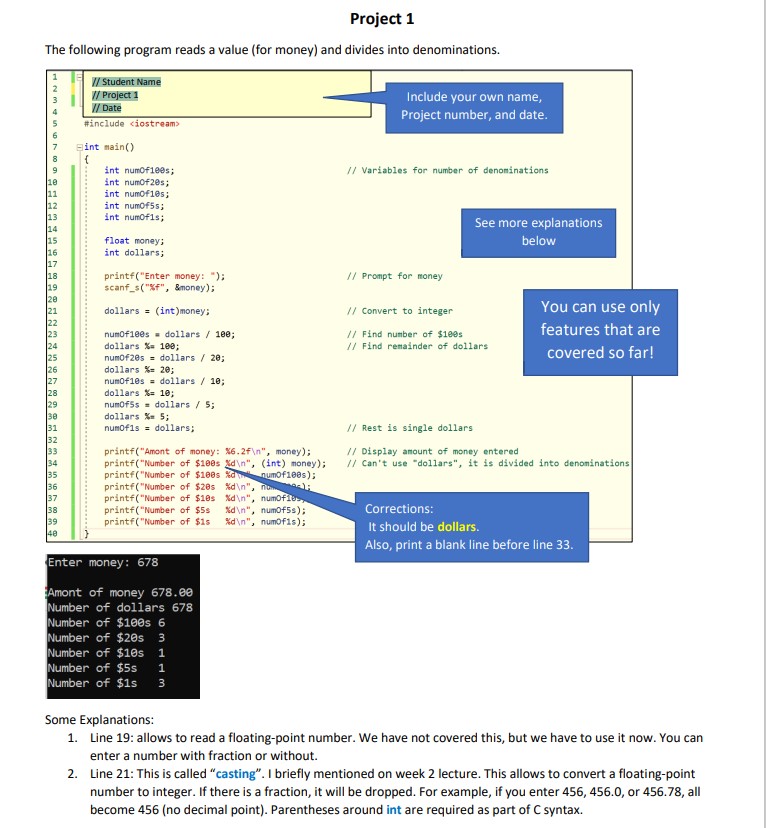Click 'numOf5s = dollars / 5;' statement
The image size is (766, 828).
[x=159, y=404]
